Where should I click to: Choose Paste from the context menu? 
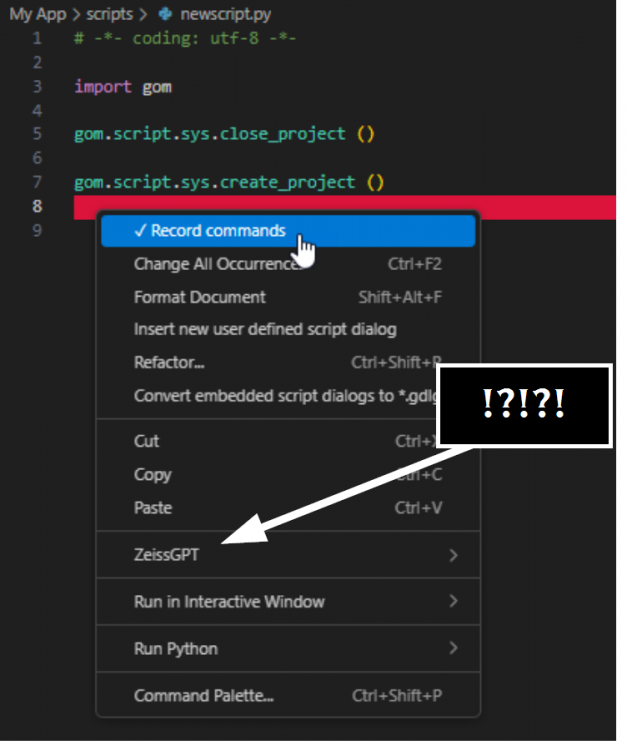(153, 508)
